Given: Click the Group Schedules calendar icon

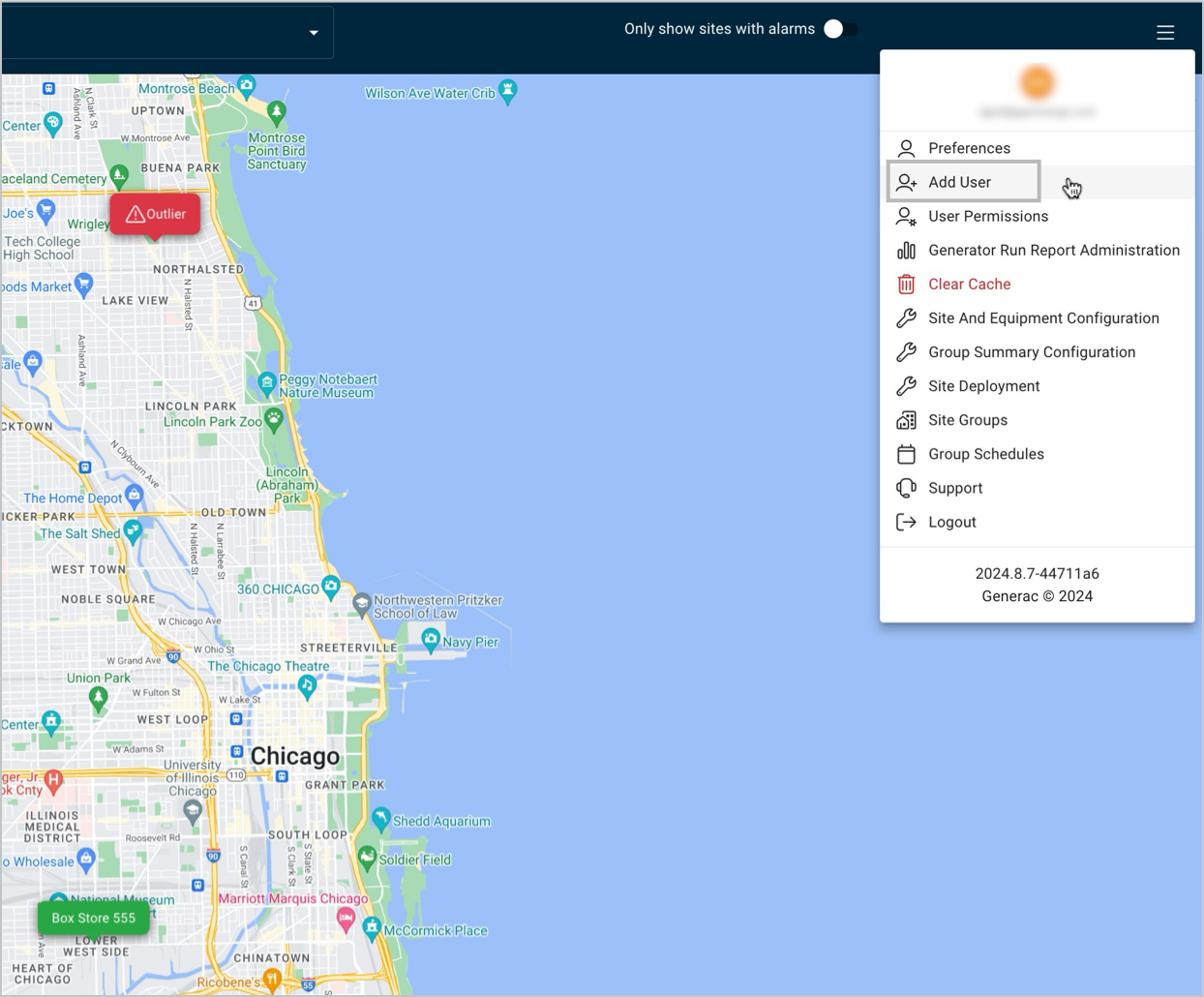Looking at the screenshot, I should point(906,454).
